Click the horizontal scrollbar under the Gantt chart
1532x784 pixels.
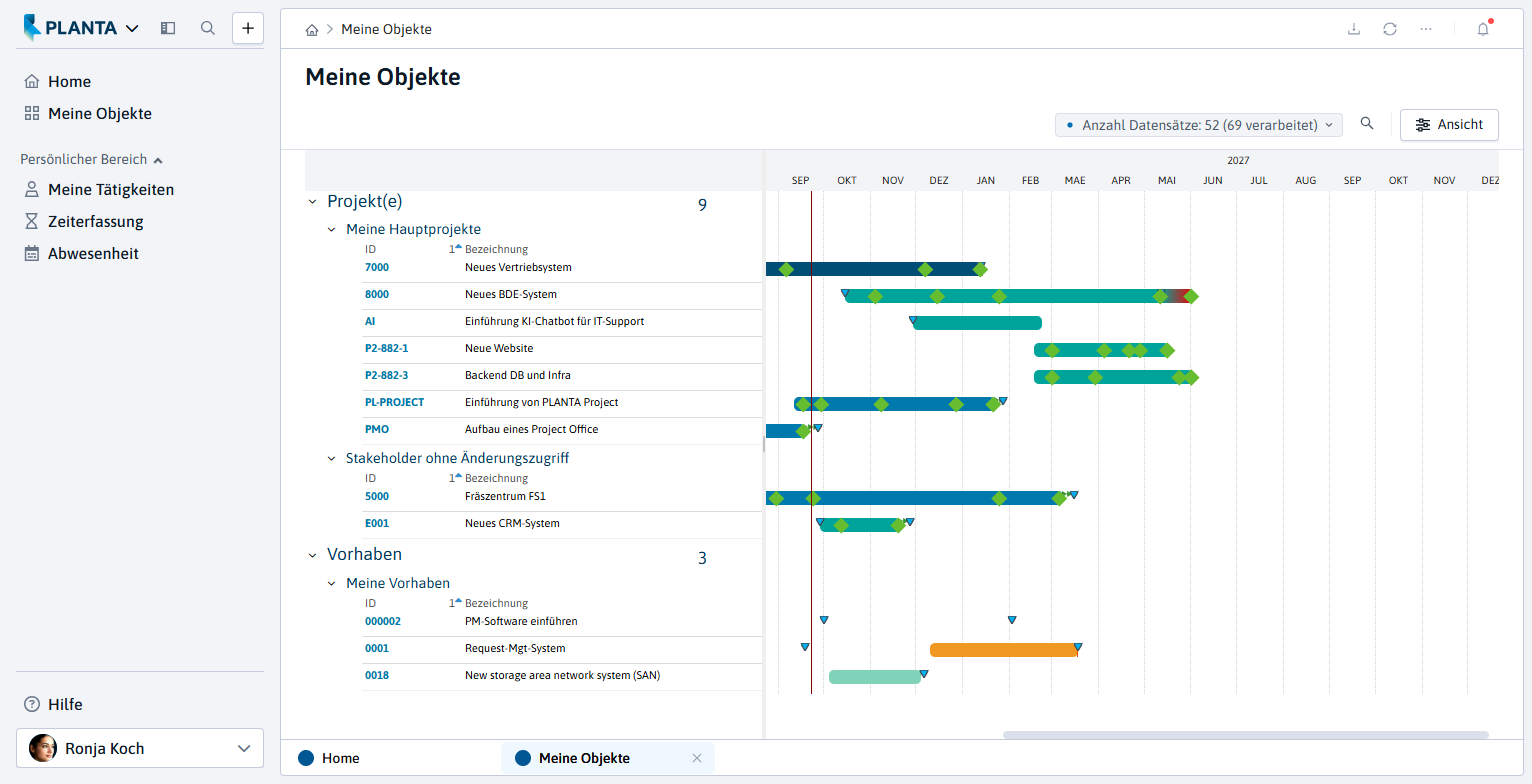coord(1245,735)
